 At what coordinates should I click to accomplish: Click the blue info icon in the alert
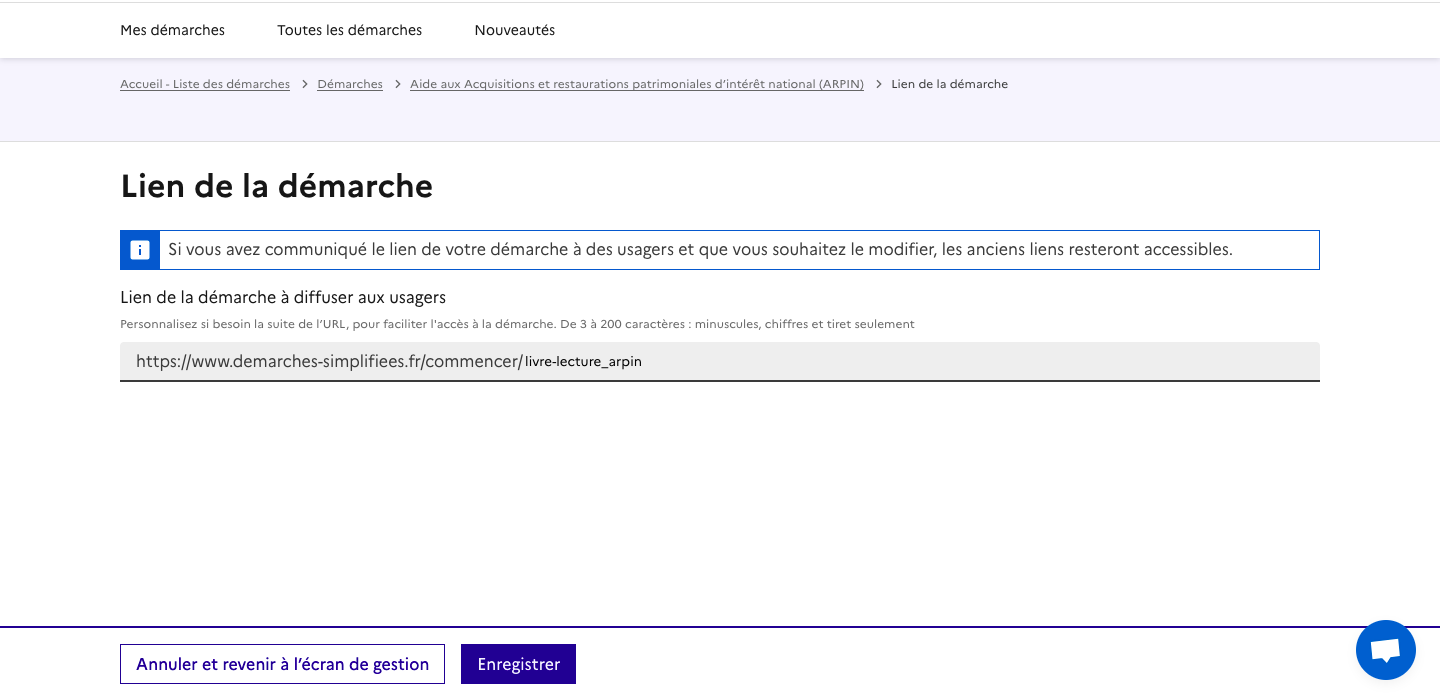pos(140,250)
